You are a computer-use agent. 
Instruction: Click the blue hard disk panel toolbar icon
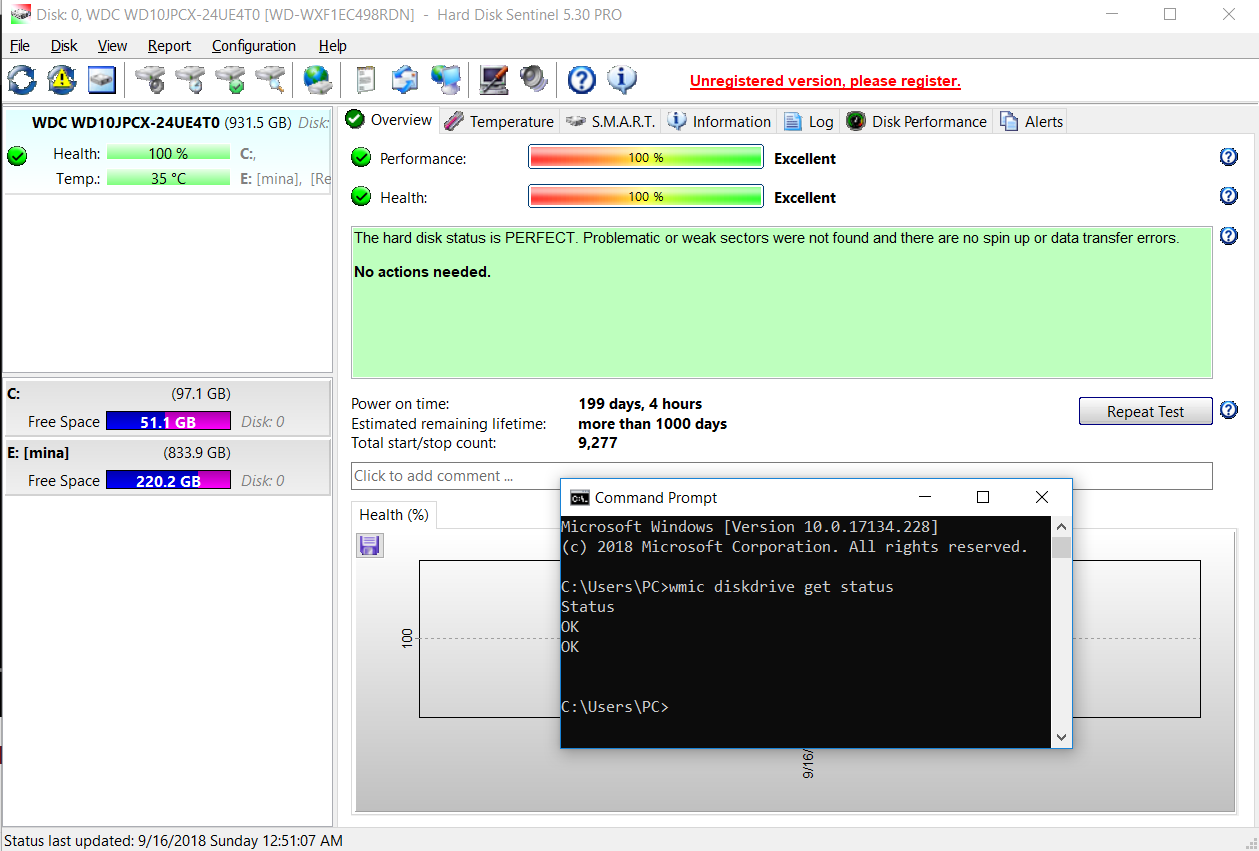102,80
